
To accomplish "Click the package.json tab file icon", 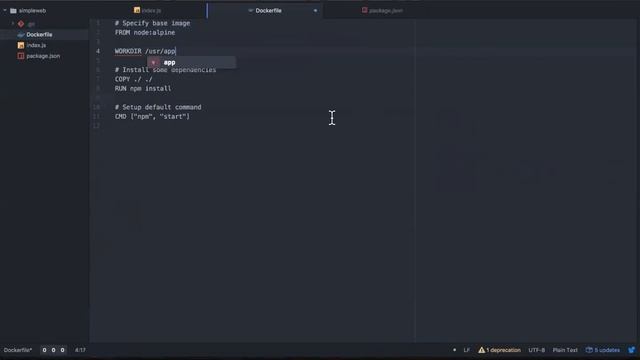I will coord(364,10).
